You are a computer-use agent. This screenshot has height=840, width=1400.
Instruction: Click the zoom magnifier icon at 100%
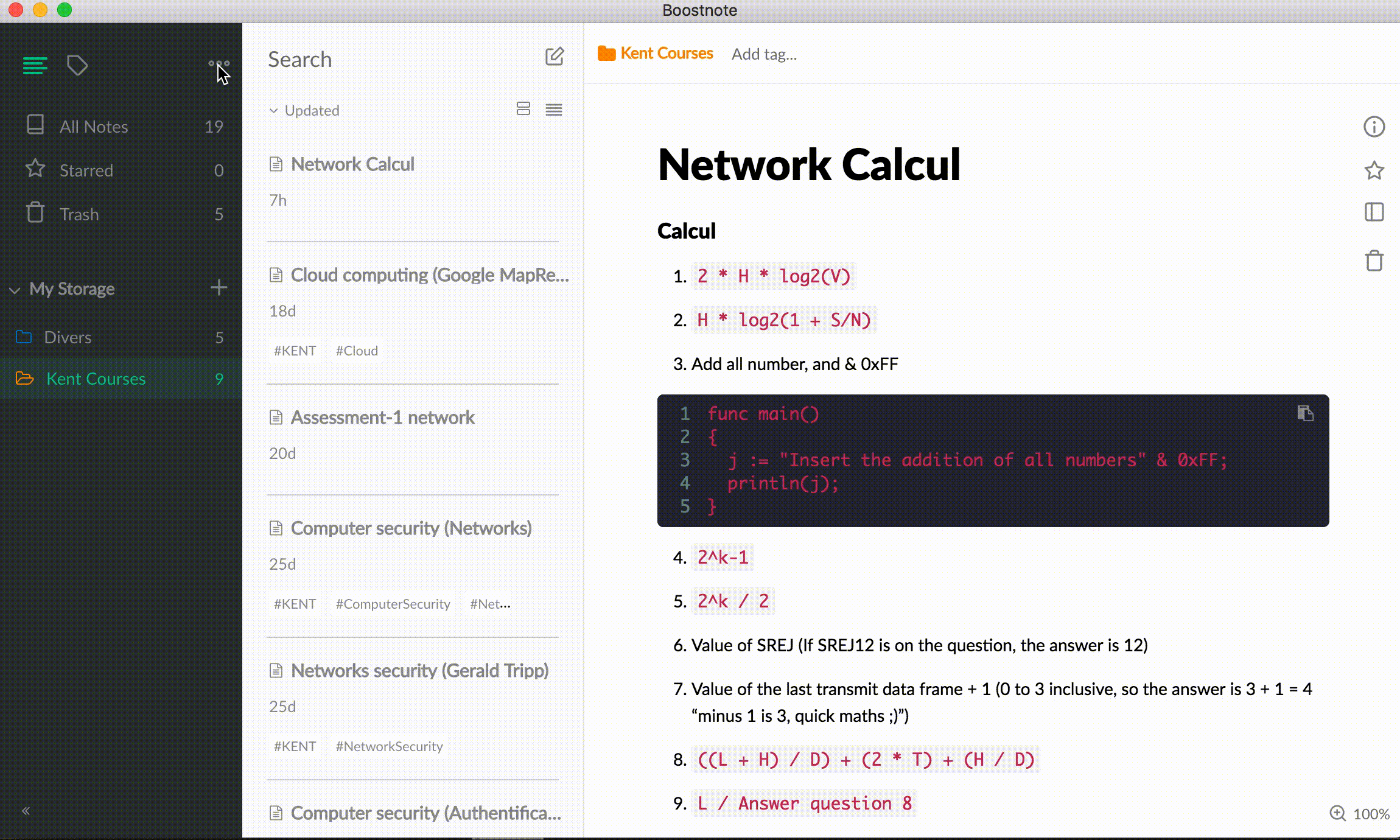point(1337,813)
